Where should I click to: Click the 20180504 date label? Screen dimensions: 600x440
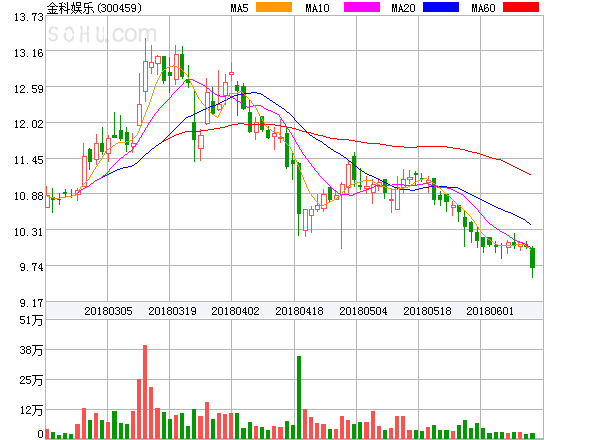point(363,311)
